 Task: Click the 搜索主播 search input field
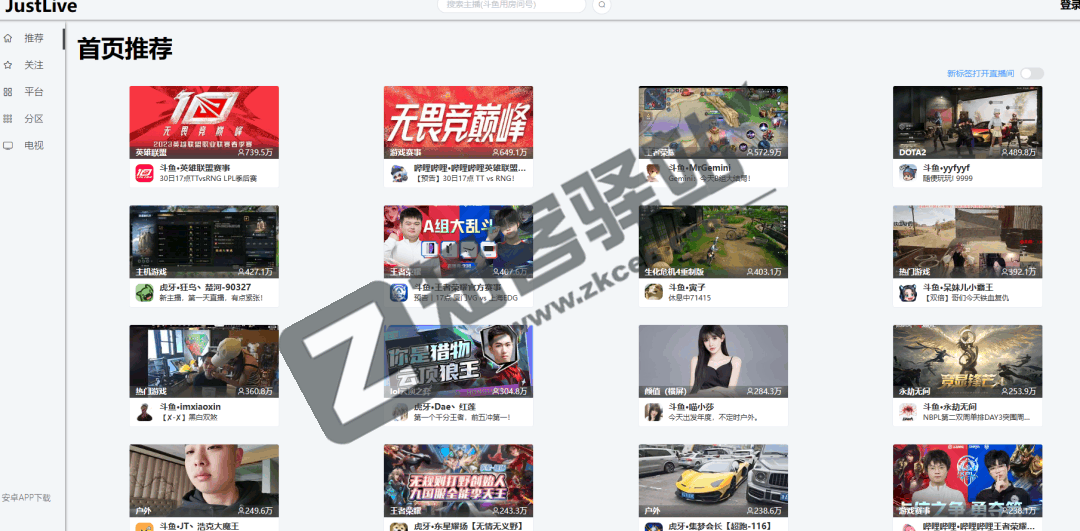[x=510, y=5]
